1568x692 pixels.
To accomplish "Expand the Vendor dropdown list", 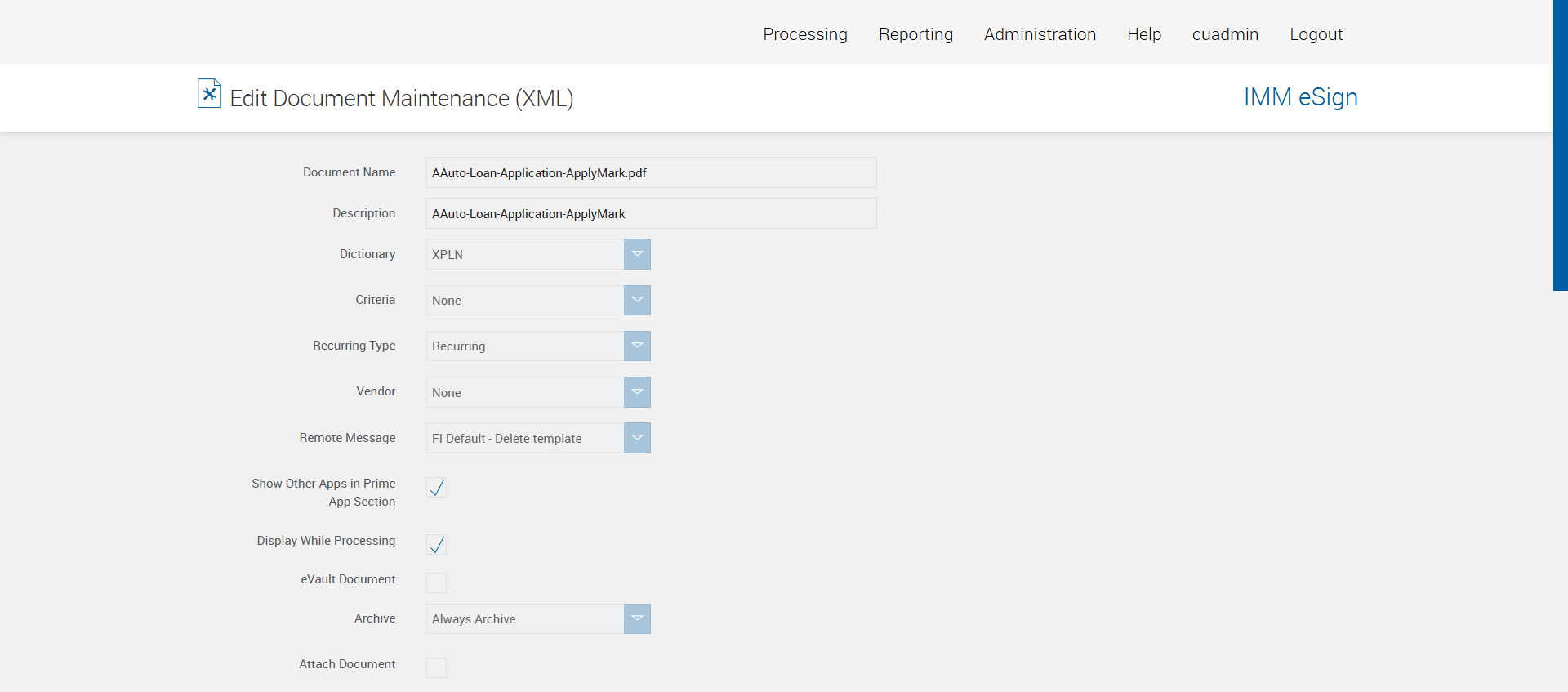I will click(x=637, y=392).
